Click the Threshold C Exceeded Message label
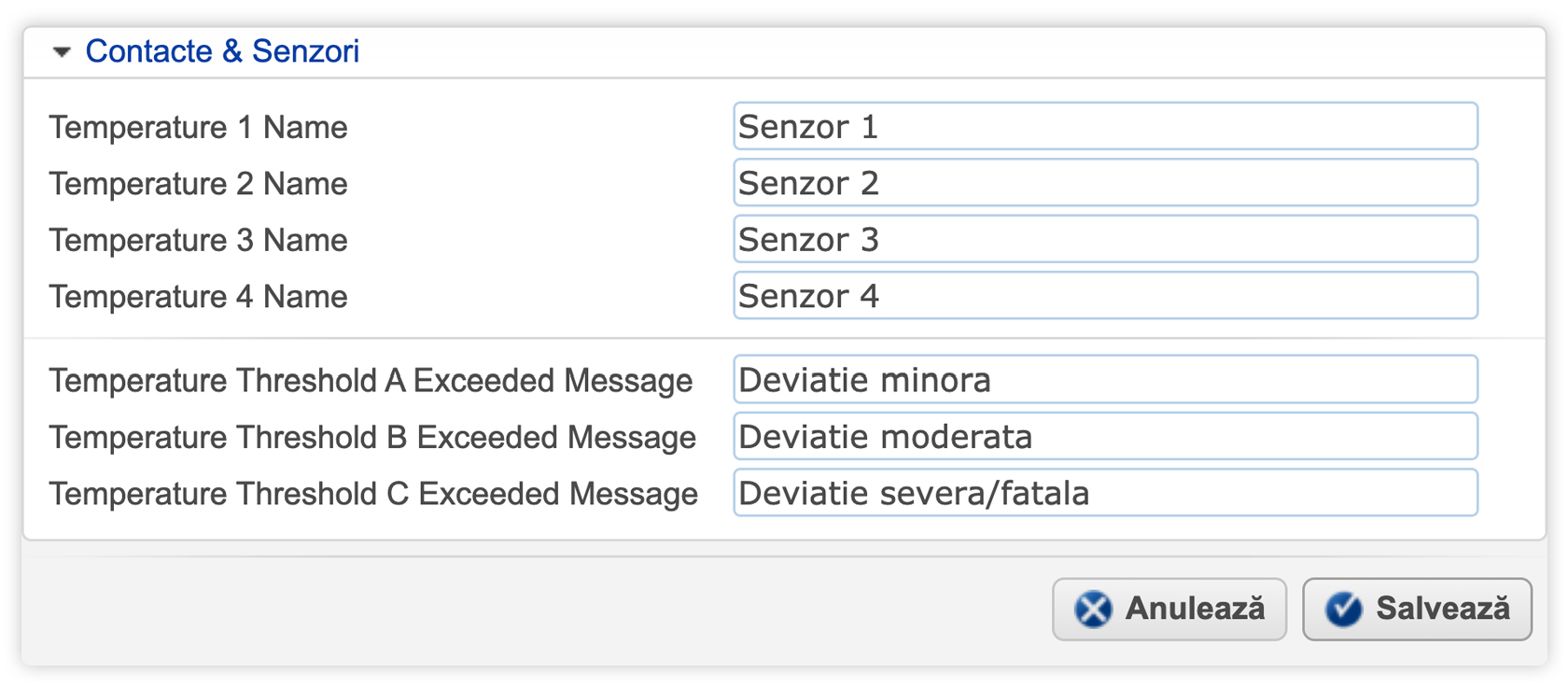This screenshot has width=1568, height=688. [373, 494]
